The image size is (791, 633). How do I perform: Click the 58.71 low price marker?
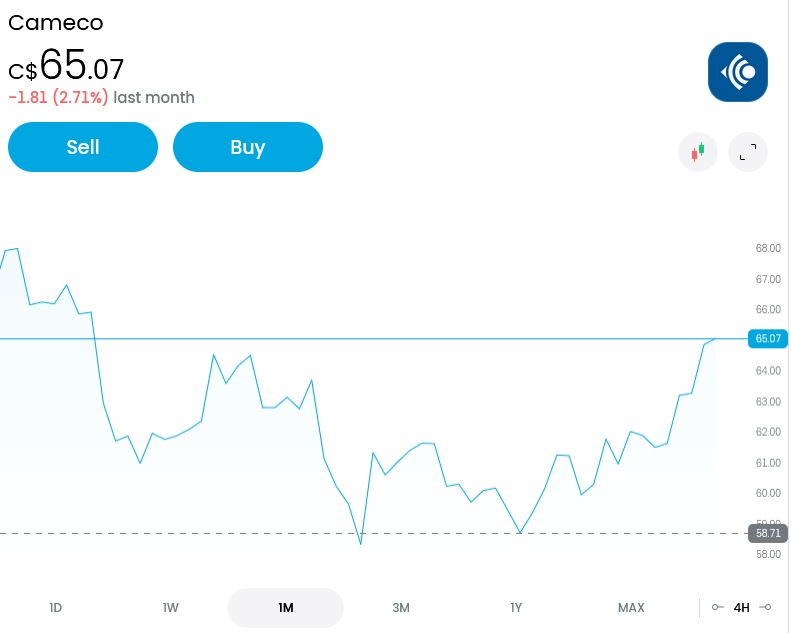coord(767,534)
